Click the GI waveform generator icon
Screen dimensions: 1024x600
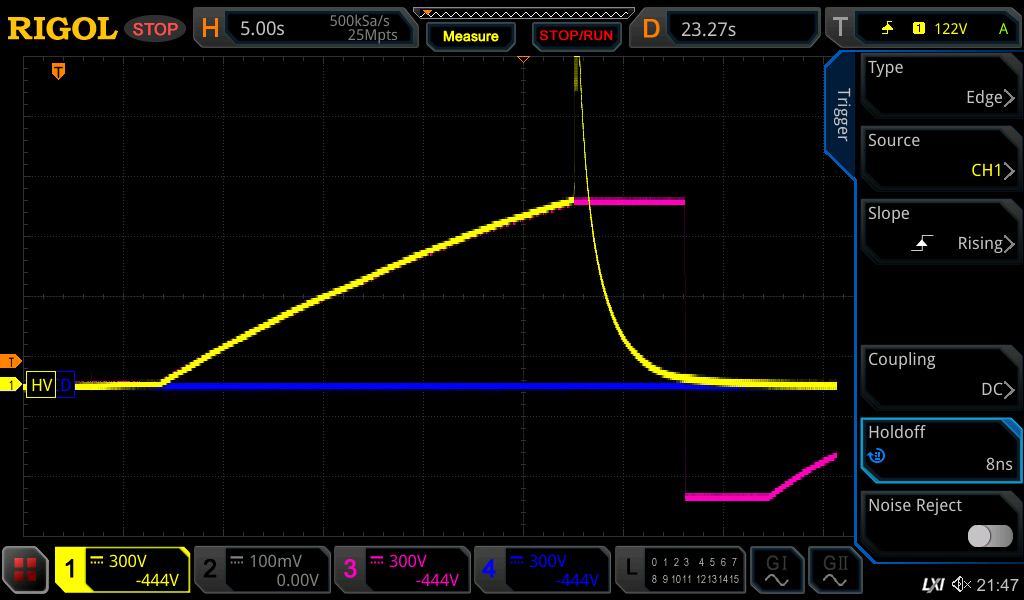776,571
